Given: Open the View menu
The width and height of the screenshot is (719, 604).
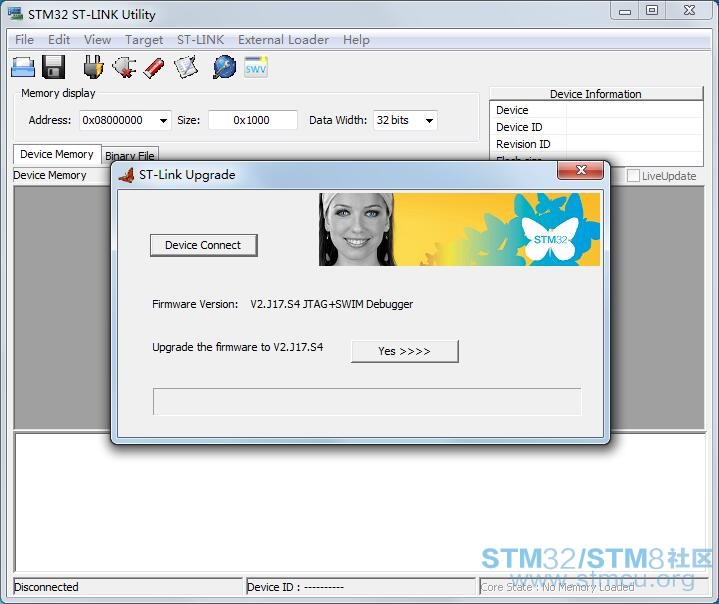Looking at the screenshot, I should click(x=97, y=40).
